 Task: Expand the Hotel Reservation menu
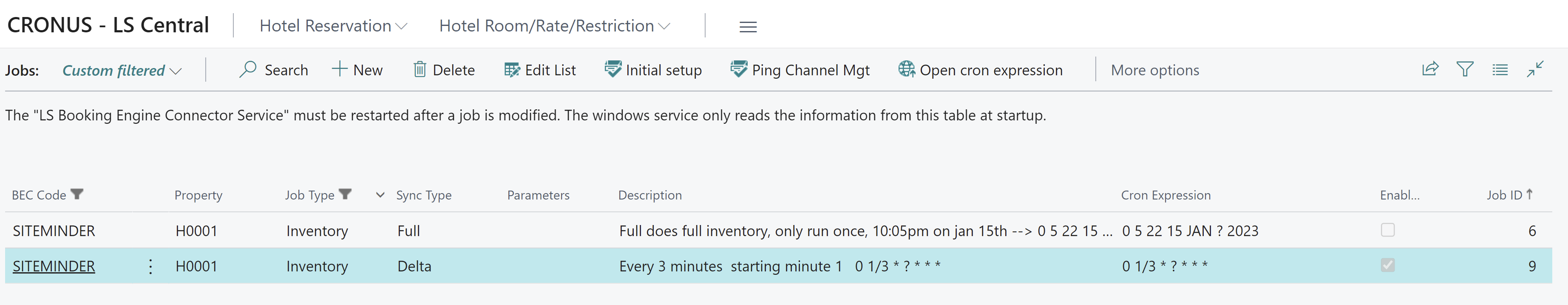point(333,26)
